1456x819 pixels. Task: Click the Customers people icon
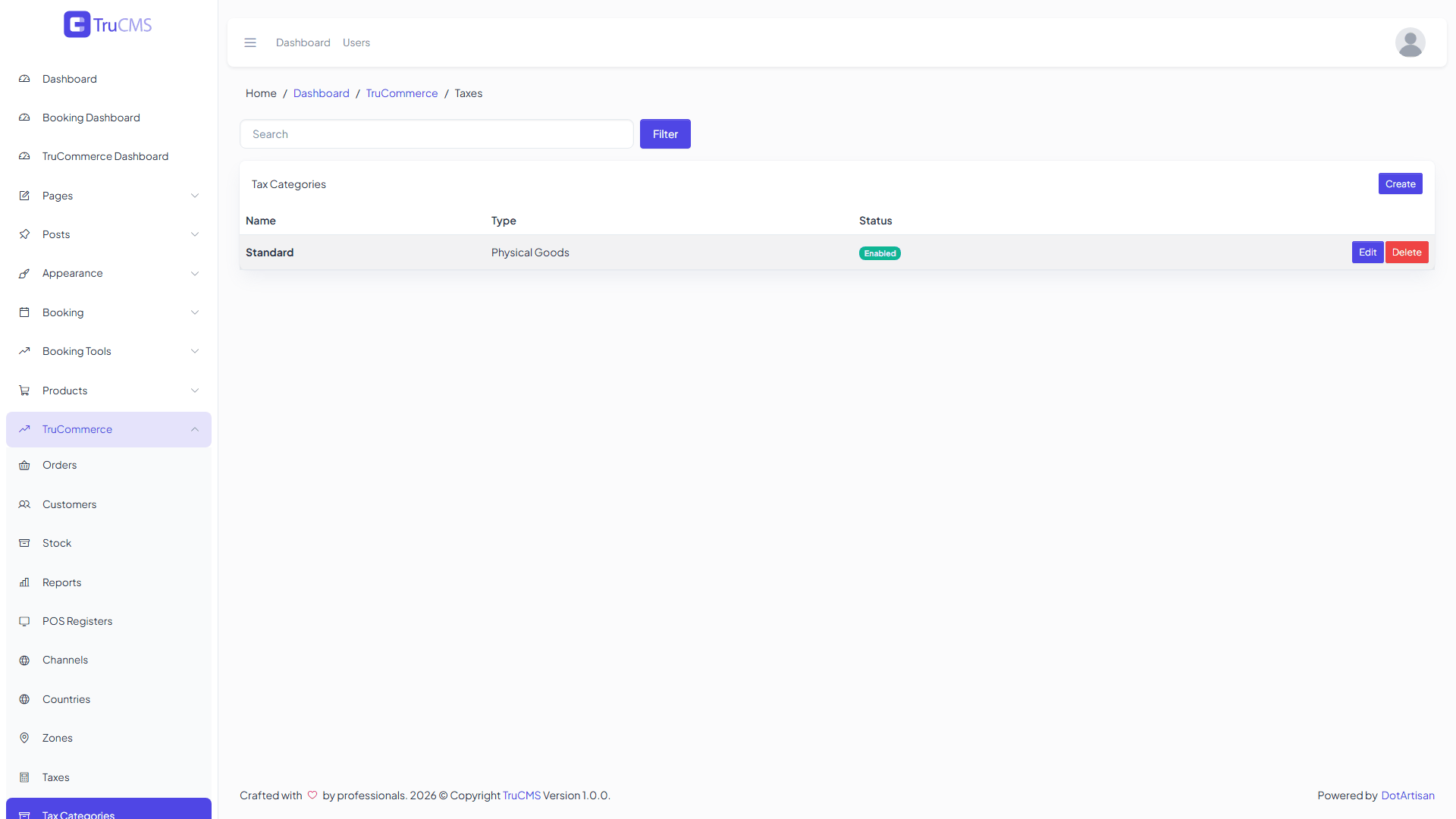pos(24,504)
